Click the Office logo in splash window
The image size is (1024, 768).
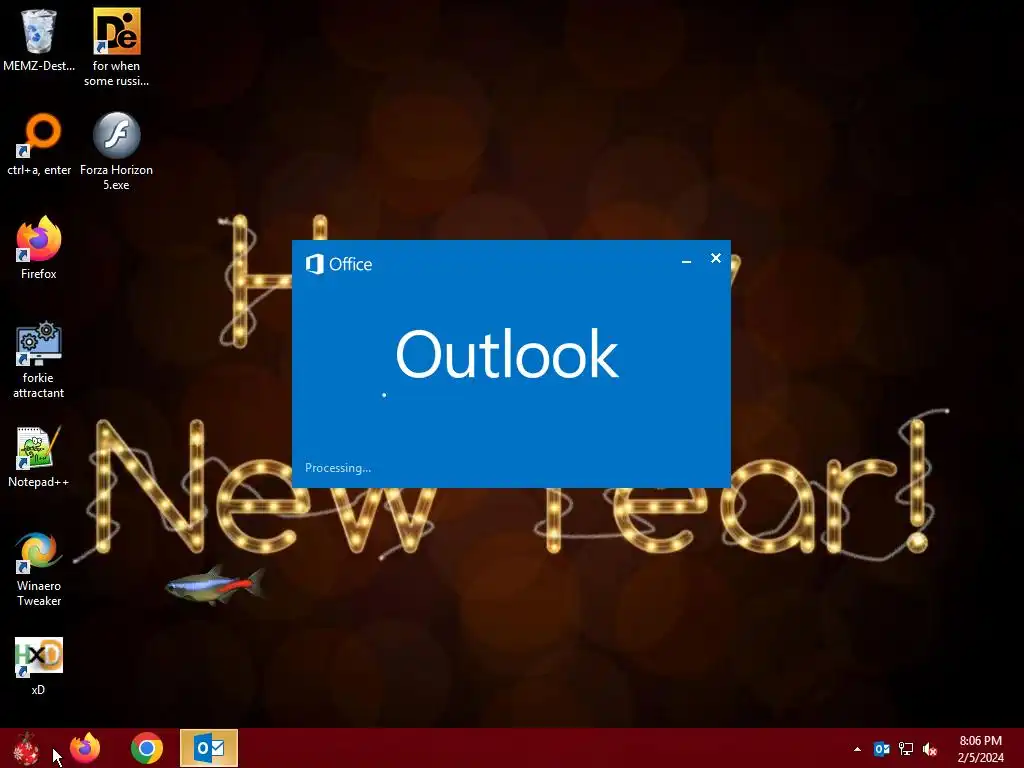click(338, 264)
